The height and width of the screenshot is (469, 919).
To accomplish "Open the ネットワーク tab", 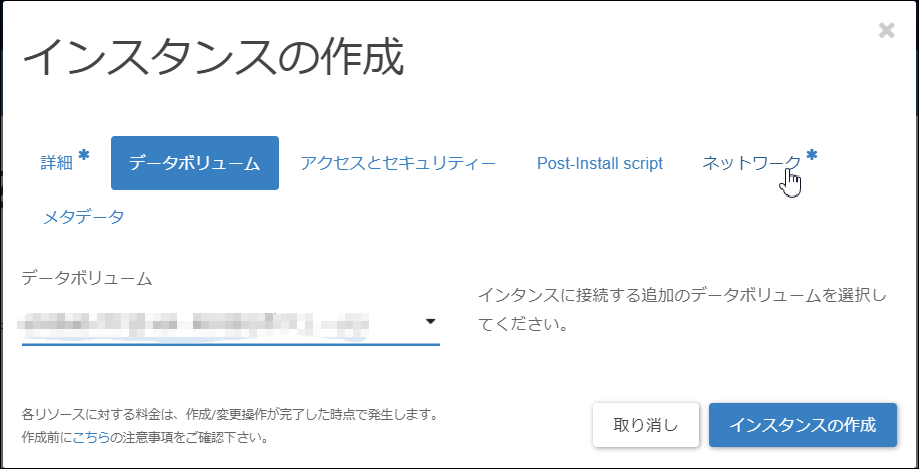I will tap(751, 163).
